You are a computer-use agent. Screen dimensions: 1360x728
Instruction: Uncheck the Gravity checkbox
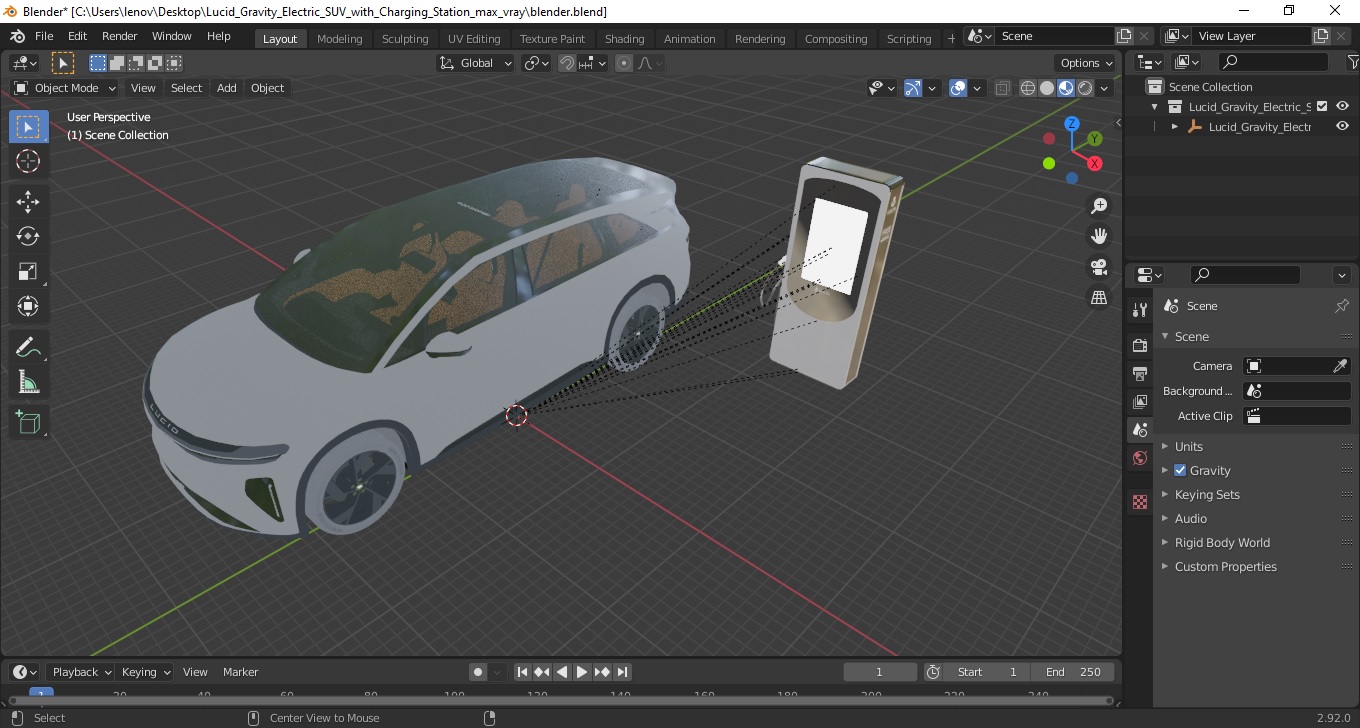[1180, 470]
